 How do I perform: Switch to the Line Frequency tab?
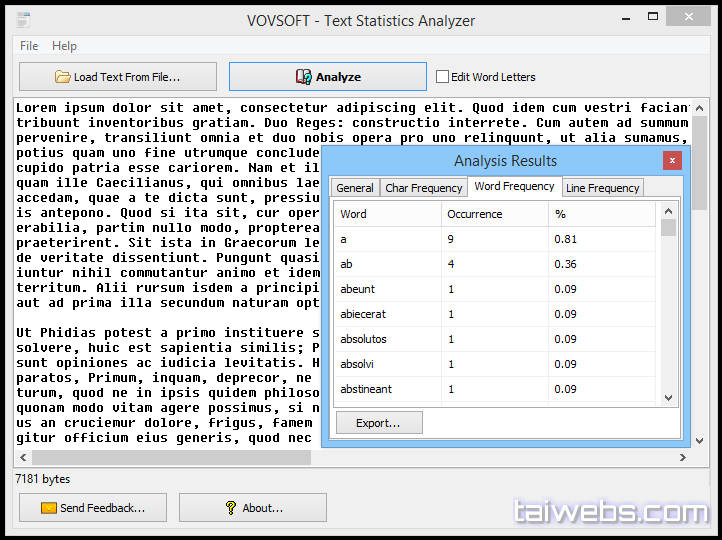(x=602, y=188)
